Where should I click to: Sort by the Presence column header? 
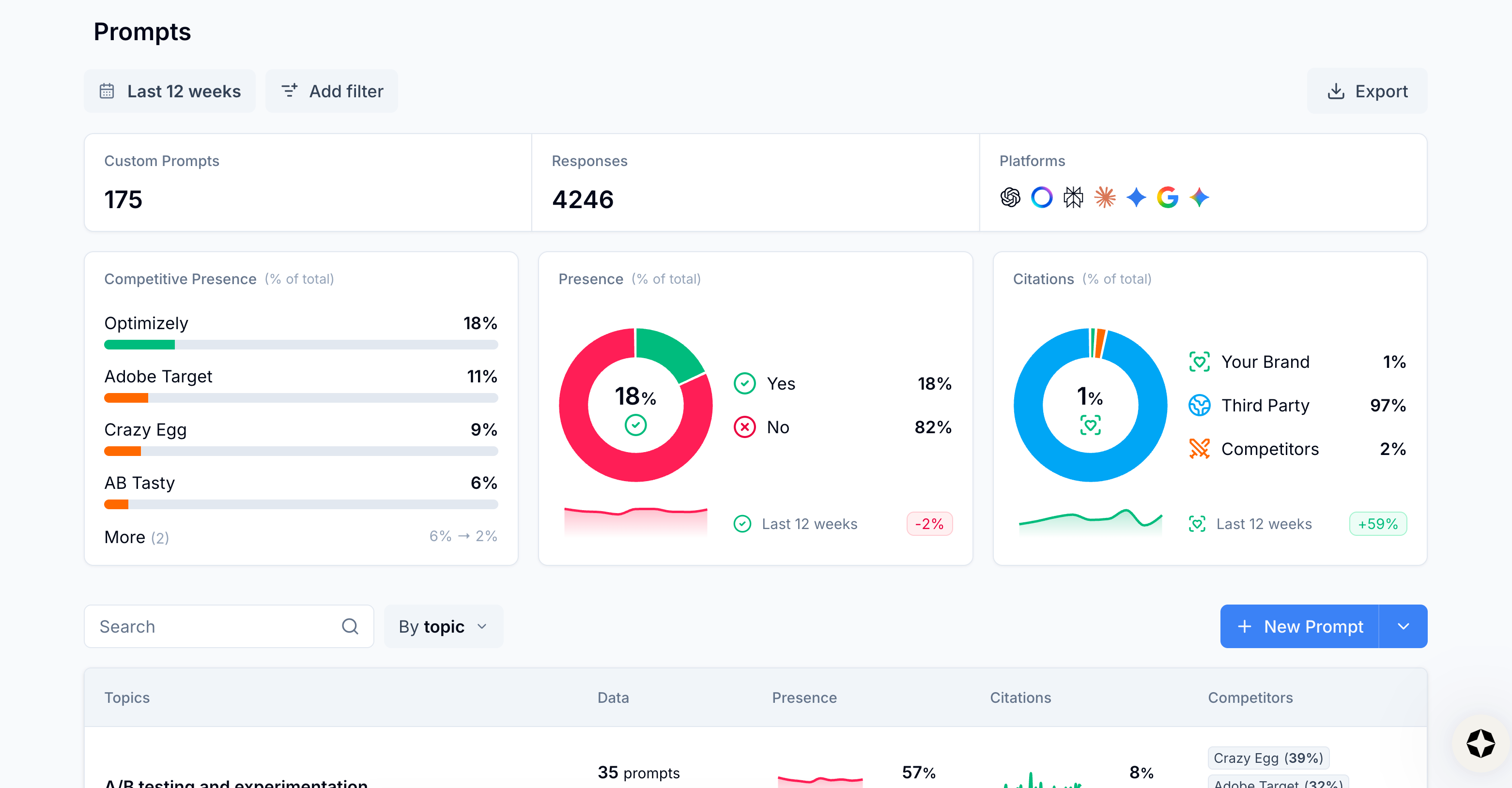click(804, 697)
